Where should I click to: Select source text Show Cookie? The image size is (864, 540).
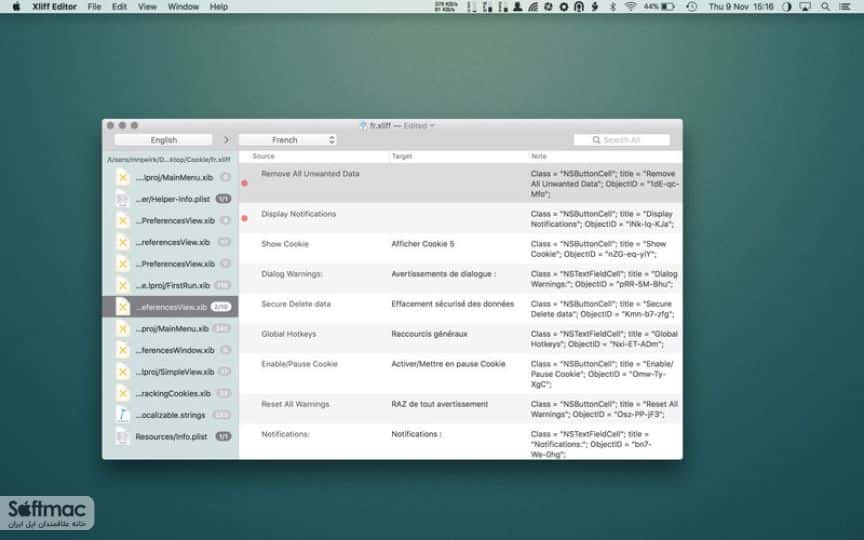[x=285, y=244]
